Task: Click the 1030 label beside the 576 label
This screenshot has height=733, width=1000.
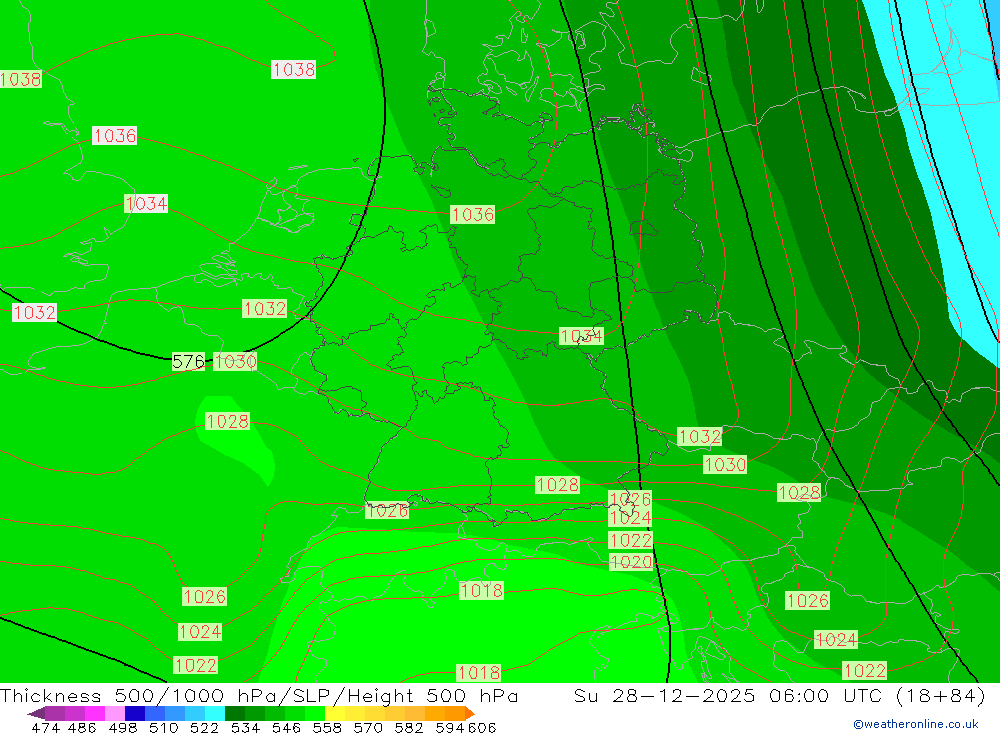Action: 235,362
